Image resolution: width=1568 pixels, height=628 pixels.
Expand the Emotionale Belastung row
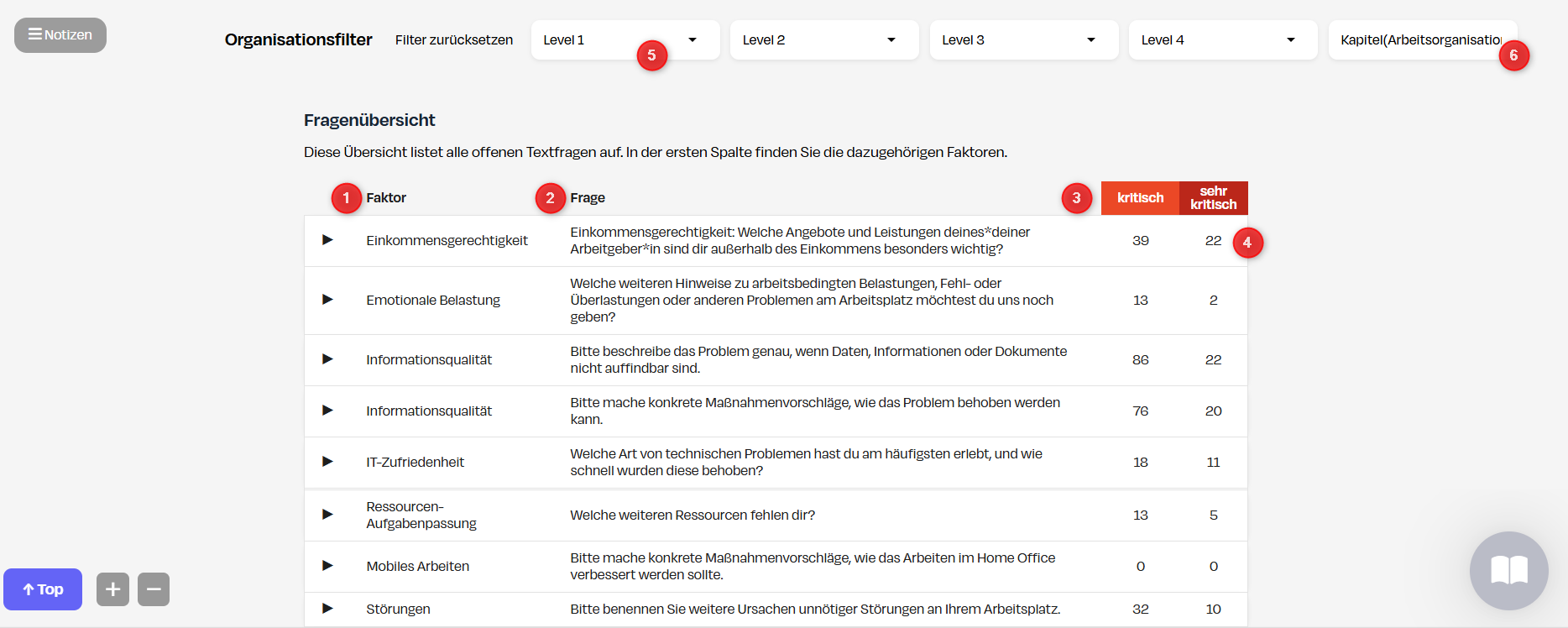point(327,300)
